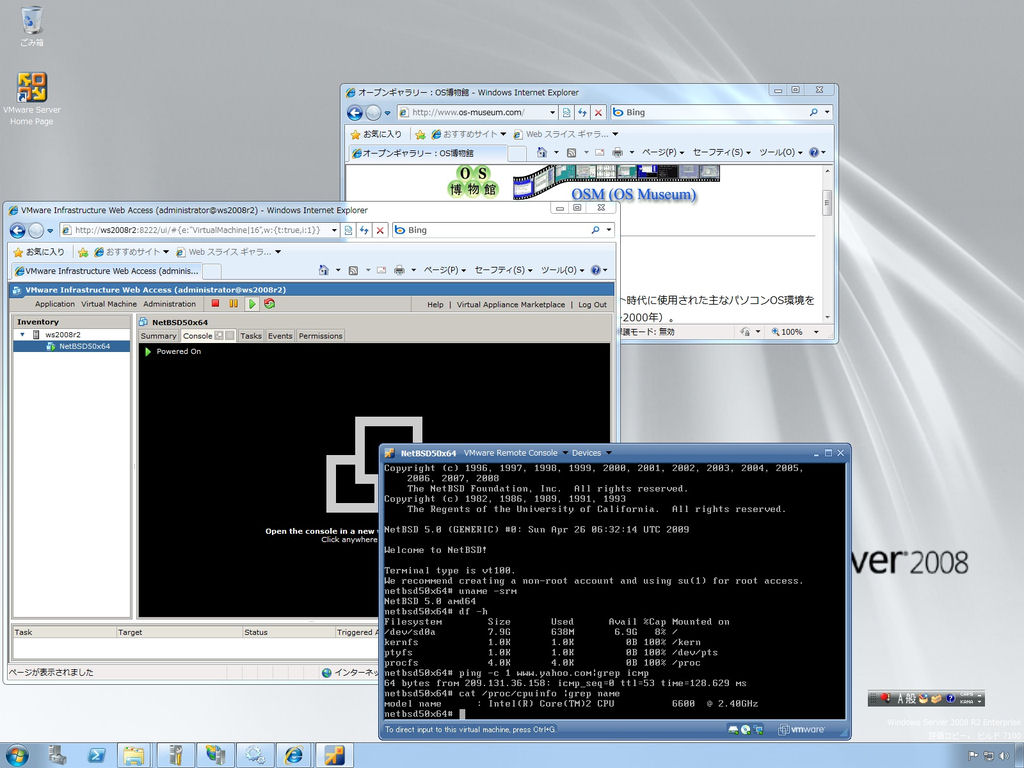Click the Log Out link

pyautogui.click(x=592, y=304)
